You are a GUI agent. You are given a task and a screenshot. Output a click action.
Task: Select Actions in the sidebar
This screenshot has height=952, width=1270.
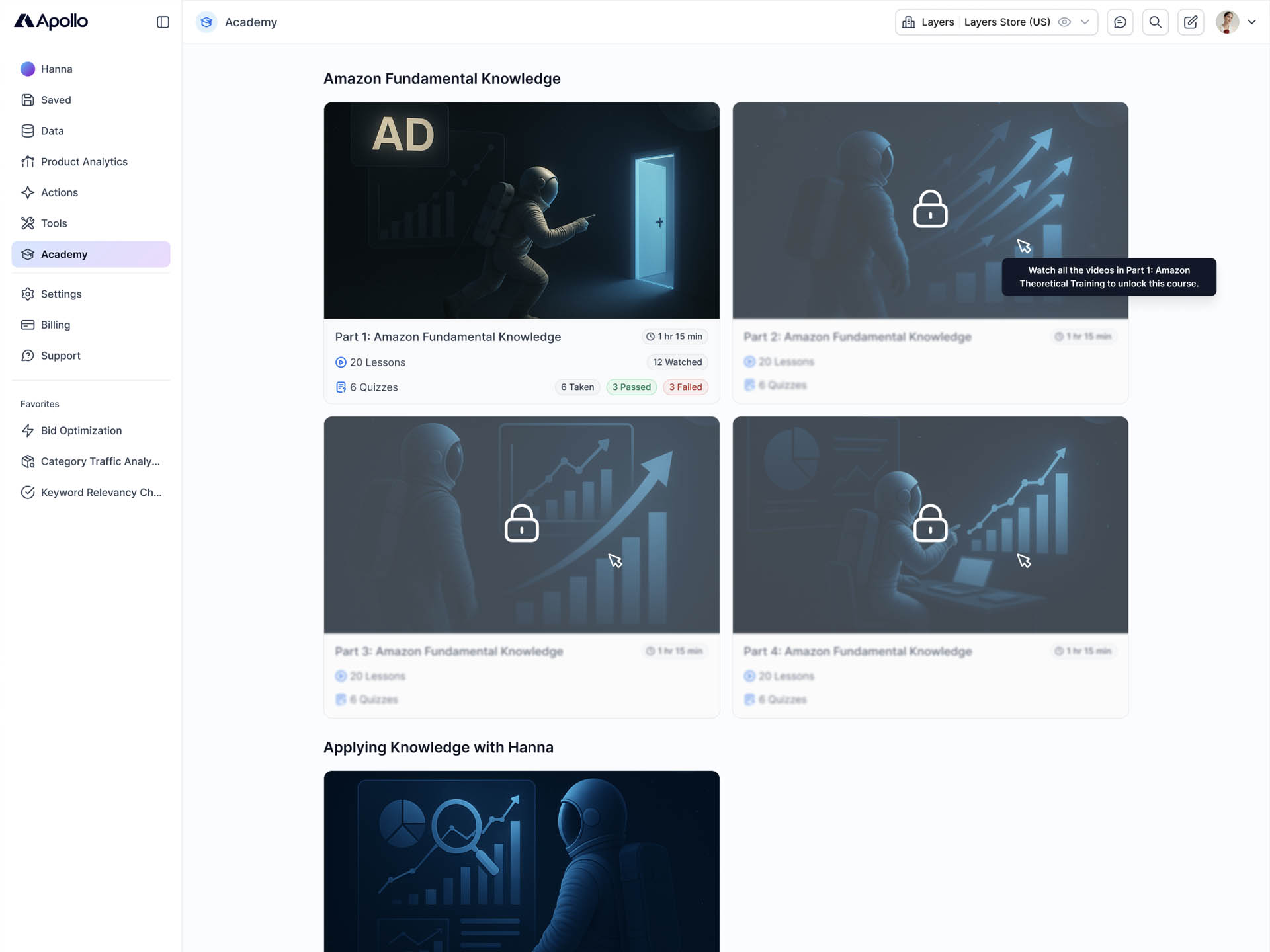[x=59, y=192]
